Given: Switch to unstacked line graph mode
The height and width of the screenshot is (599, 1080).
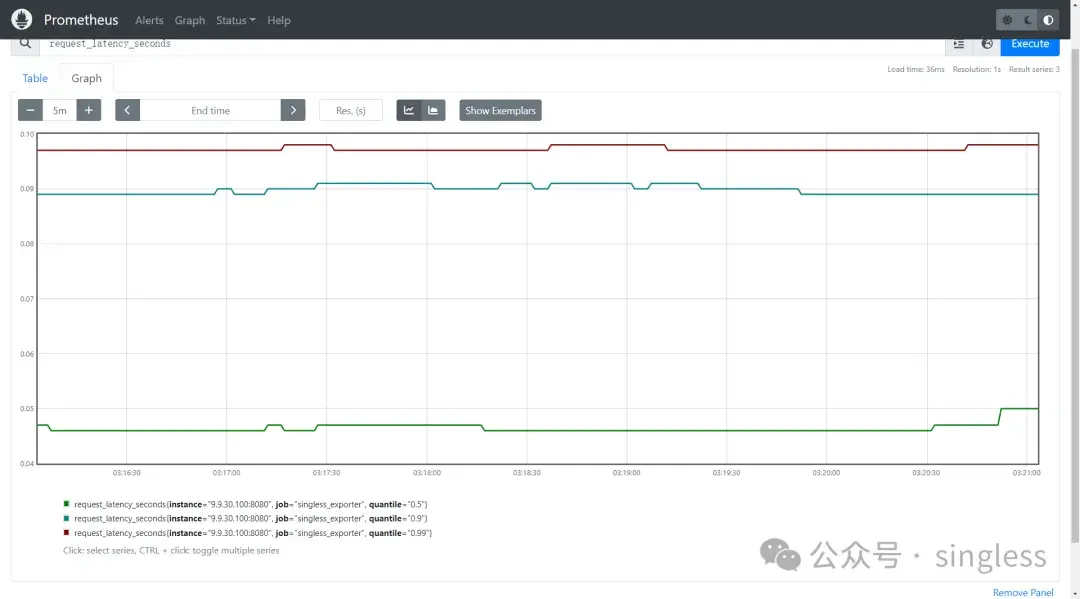Looking at the screenshot, I should pyautogui.click(x=408, y=110).
